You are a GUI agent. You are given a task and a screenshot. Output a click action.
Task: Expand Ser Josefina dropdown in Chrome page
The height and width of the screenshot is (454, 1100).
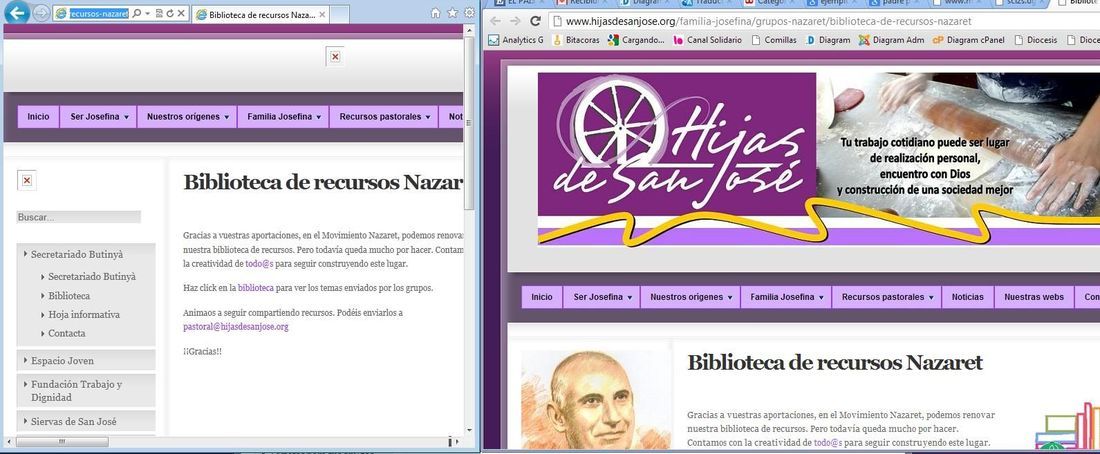click(602, 297)
